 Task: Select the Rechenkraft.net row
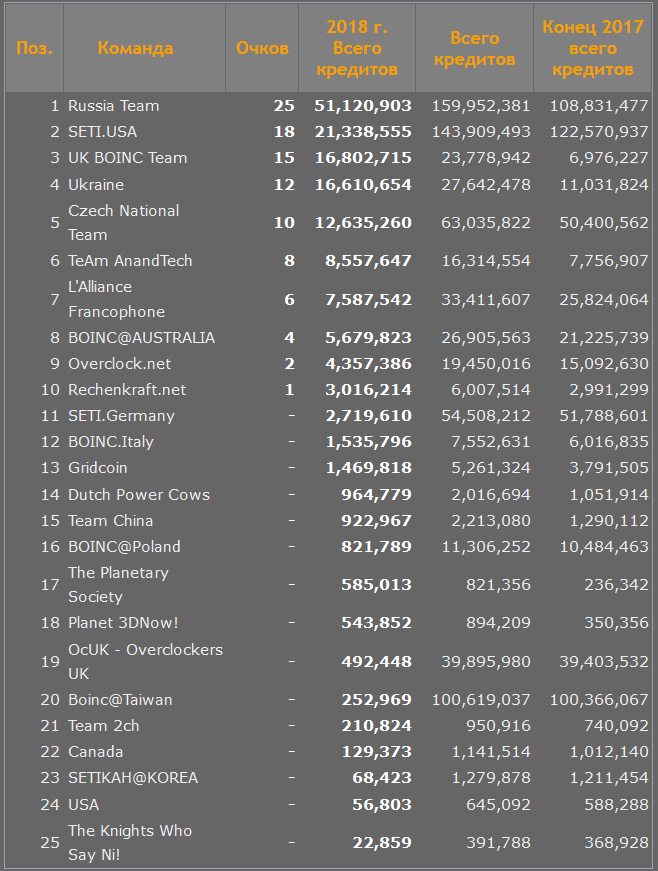[127, 390]
